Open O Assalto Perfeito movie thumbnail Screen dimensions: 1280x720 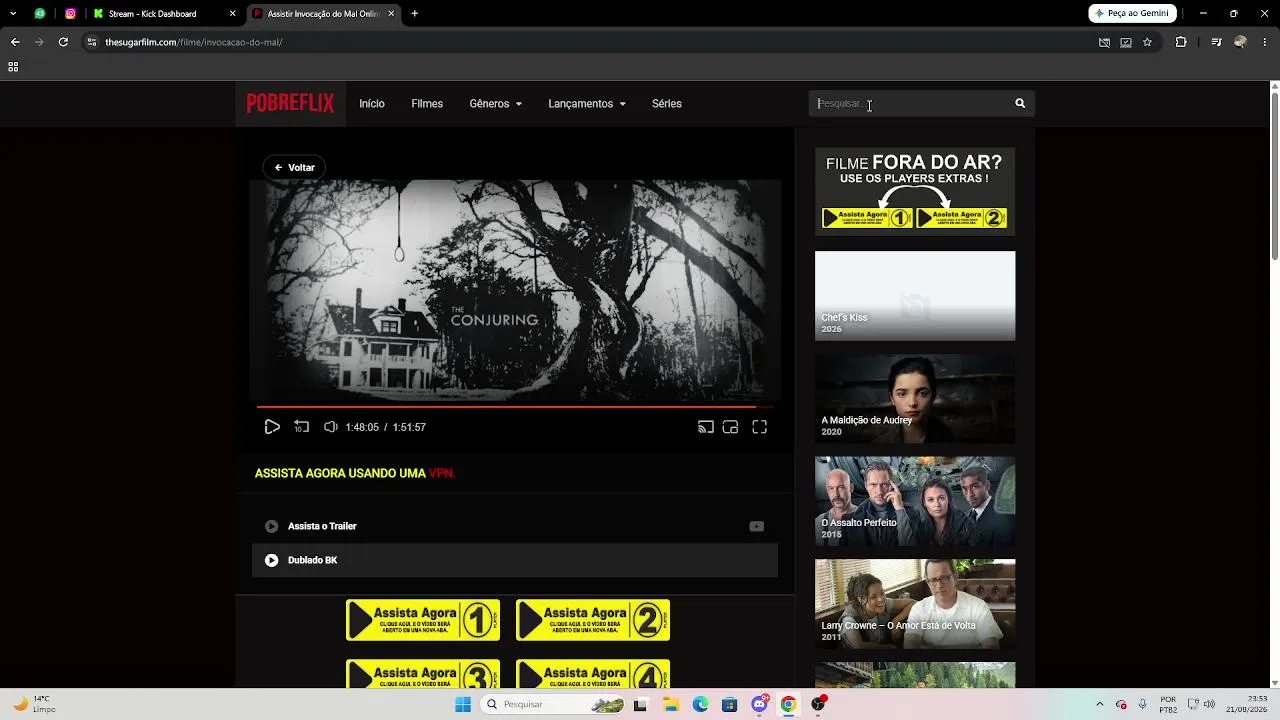pyautogui.click(x=915, y=501)
